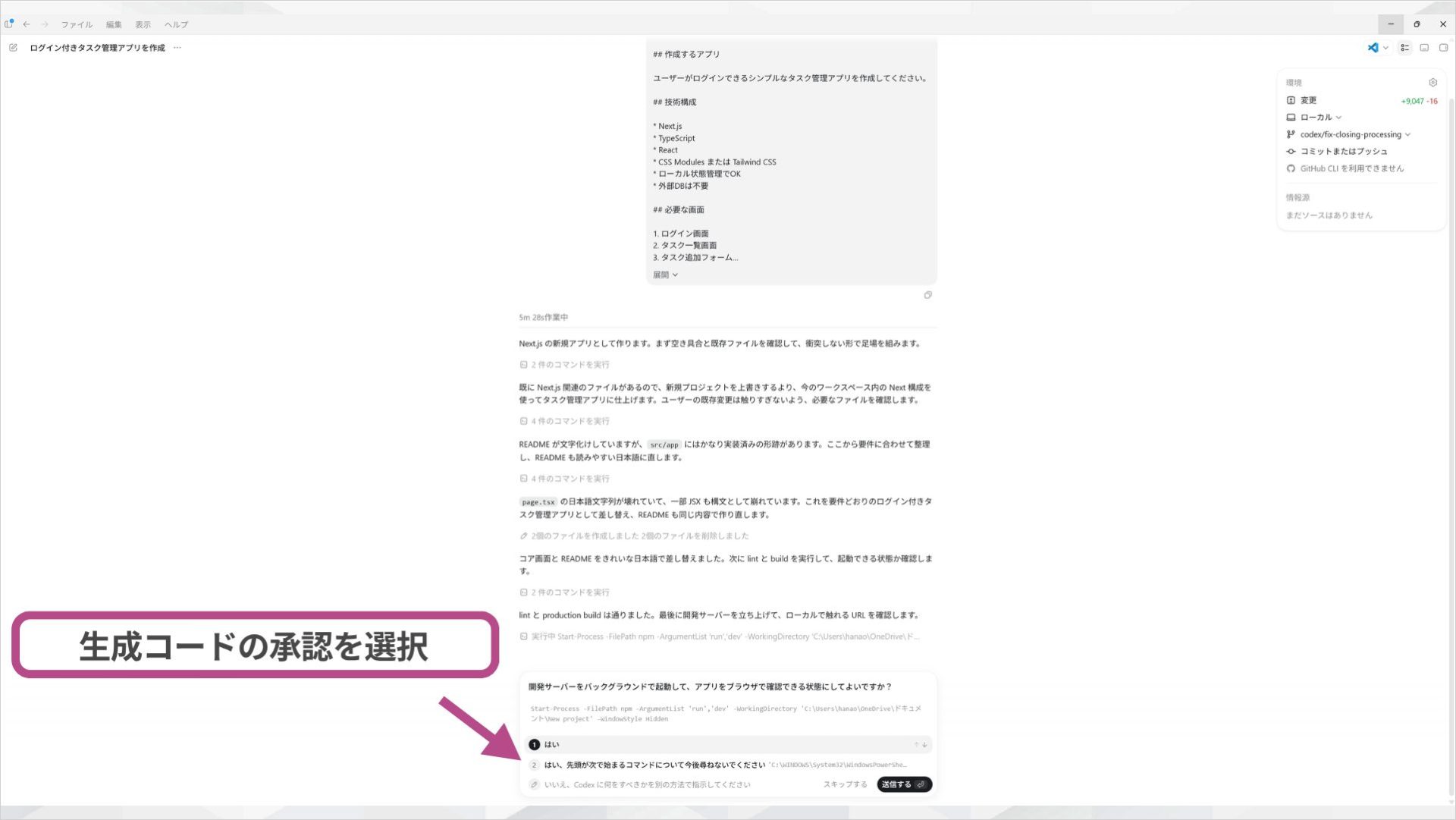The width and height of the screenshot is (1456, 820).
Task: Open environment settings gear
Action: pos(1432,83)
